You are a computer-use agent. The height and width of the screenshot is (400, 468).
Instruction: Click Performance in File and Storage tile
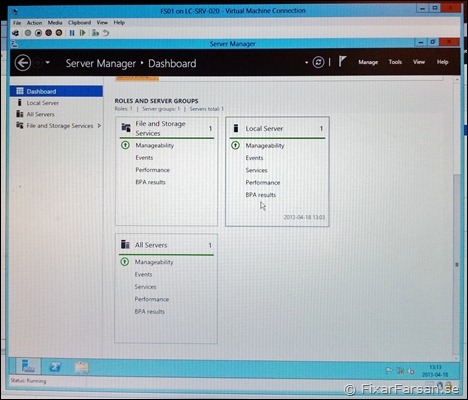pos(153,170)
